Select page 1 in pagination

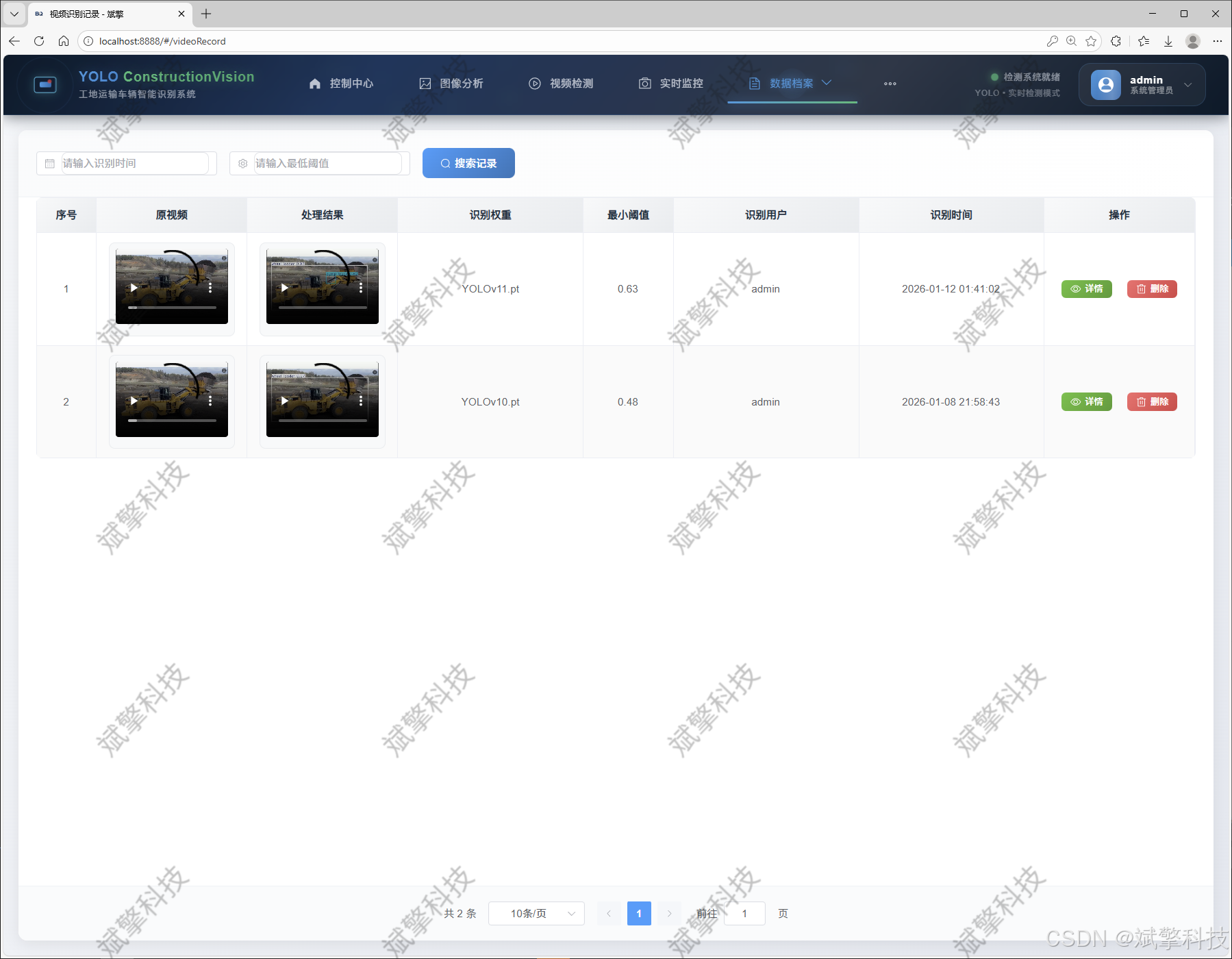coord(639,913)
